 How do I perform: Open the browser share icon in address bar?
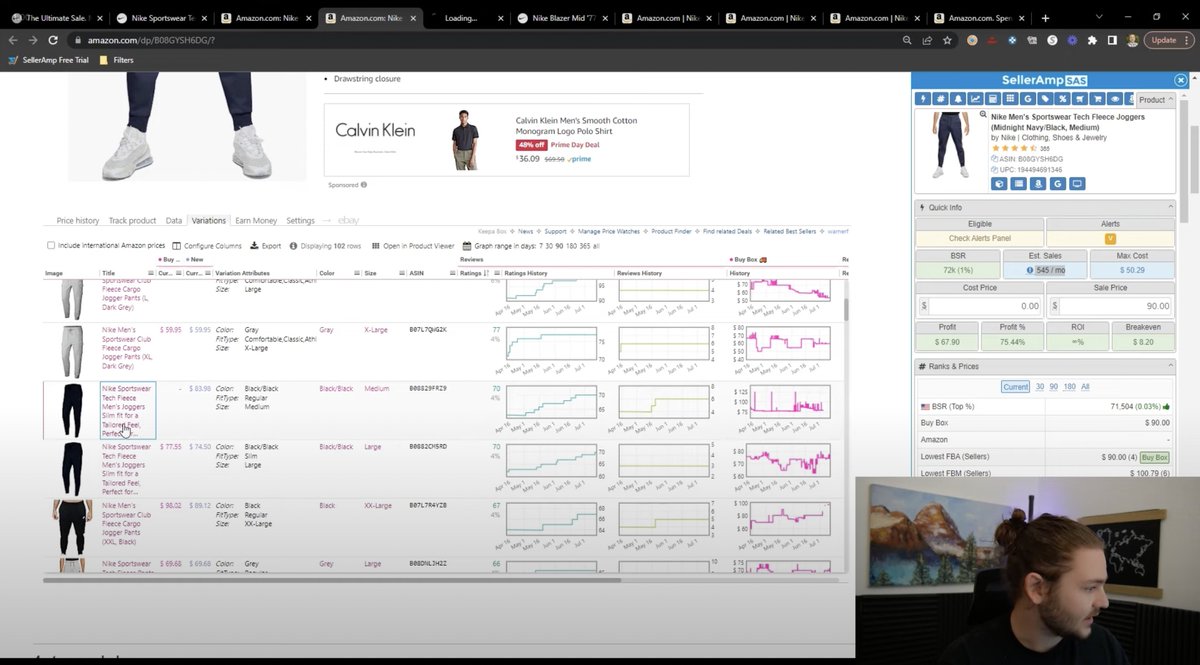tap(927, 40)
